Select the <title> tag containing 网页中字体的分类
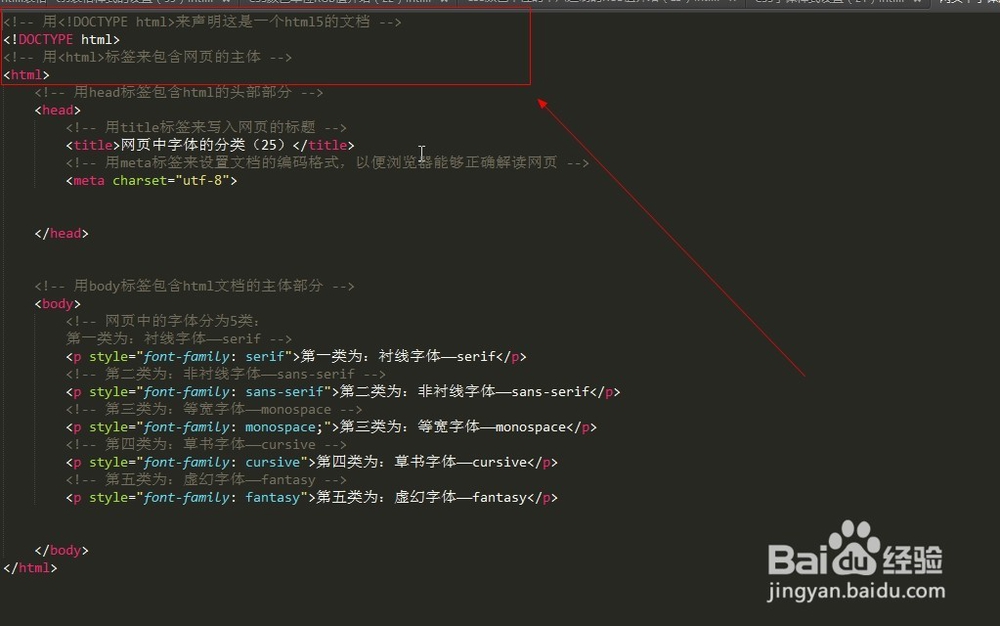1000x626 pixels. 210,145
